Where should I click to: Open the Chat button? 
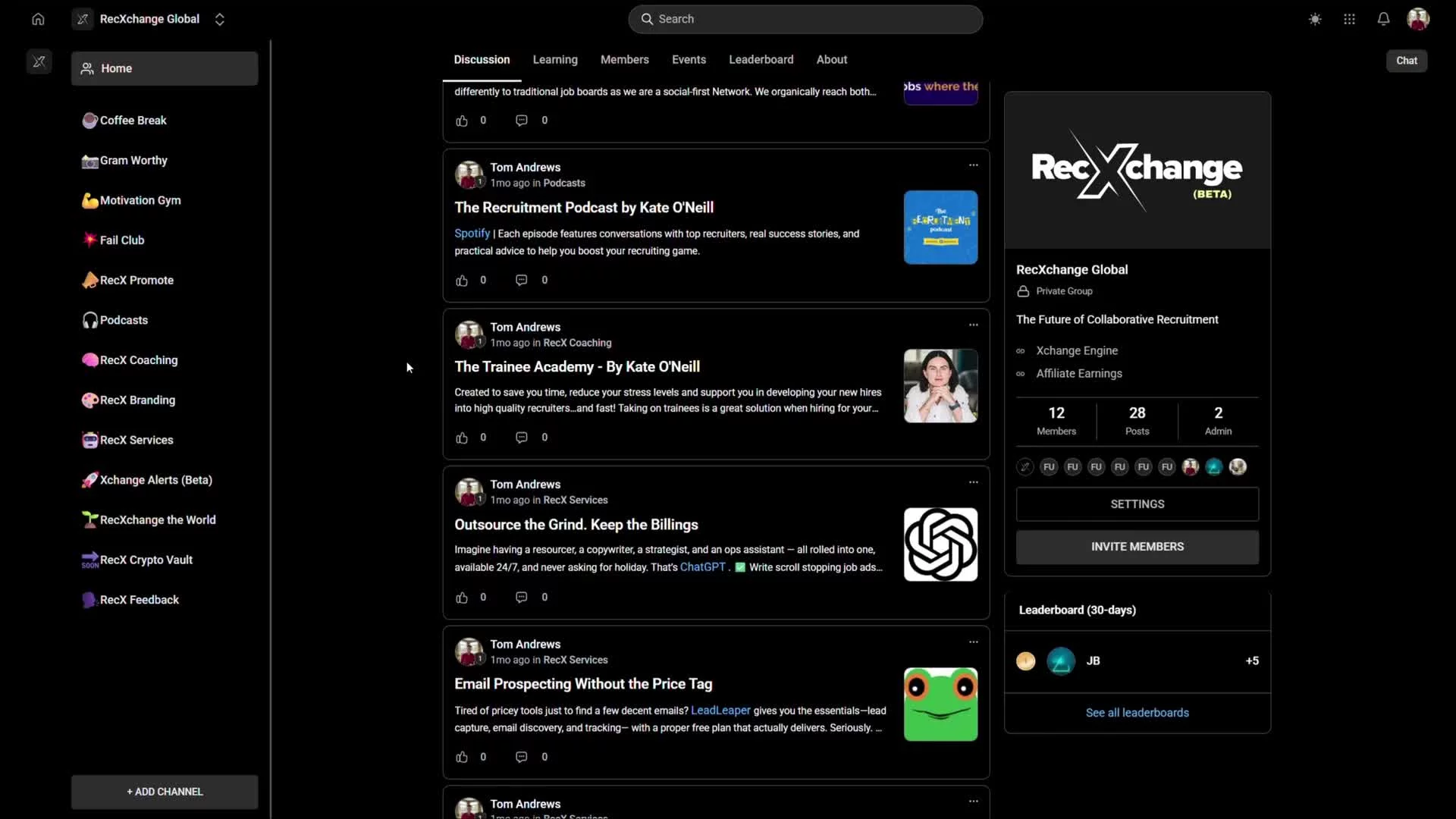tap(1407, 61)
